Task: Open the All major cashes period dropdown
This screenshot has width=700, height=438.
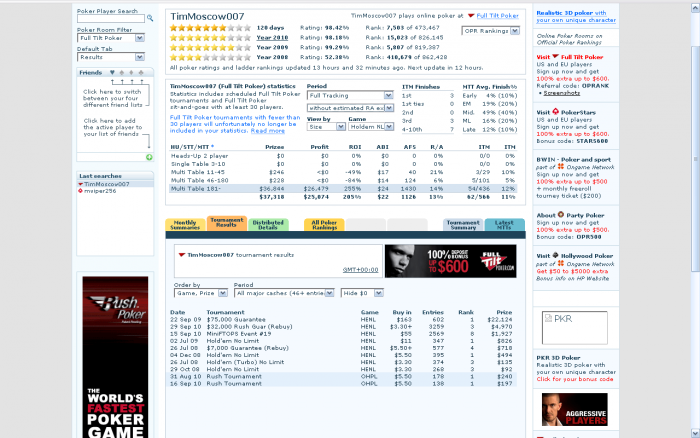Action: pos(284,293)
